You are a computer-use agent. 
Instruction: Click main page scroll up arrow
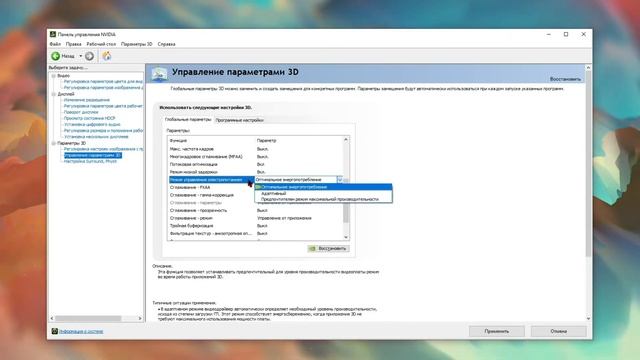point(588,68)
